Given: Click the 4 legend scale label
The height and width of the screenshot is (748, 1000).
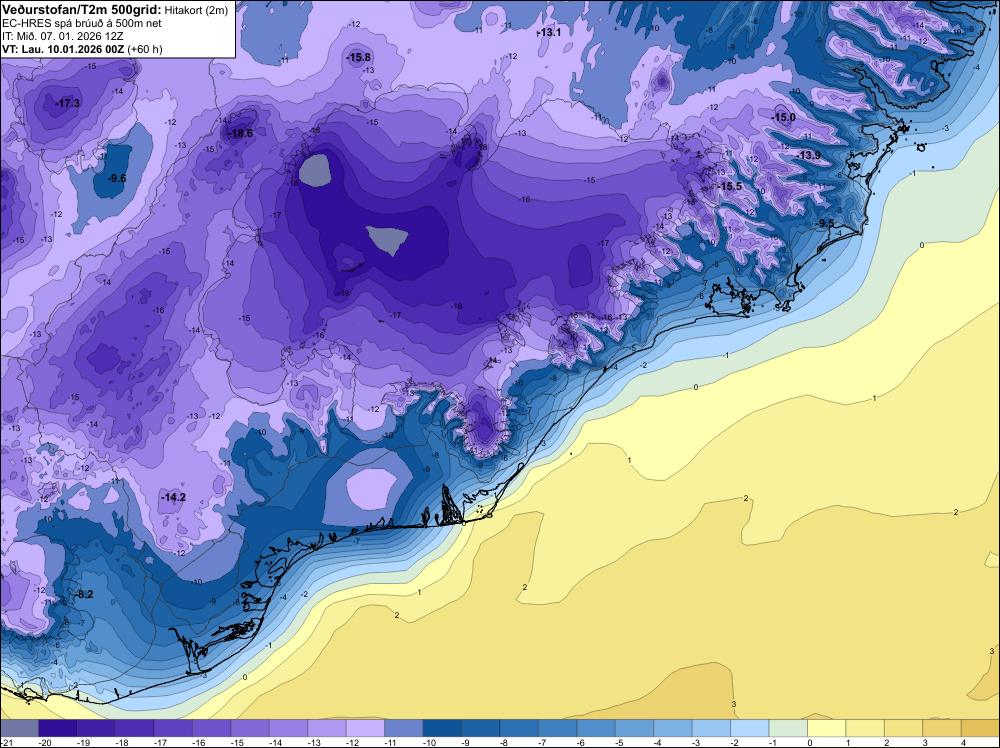Looking at the screenshot, I should pos(963,743).
